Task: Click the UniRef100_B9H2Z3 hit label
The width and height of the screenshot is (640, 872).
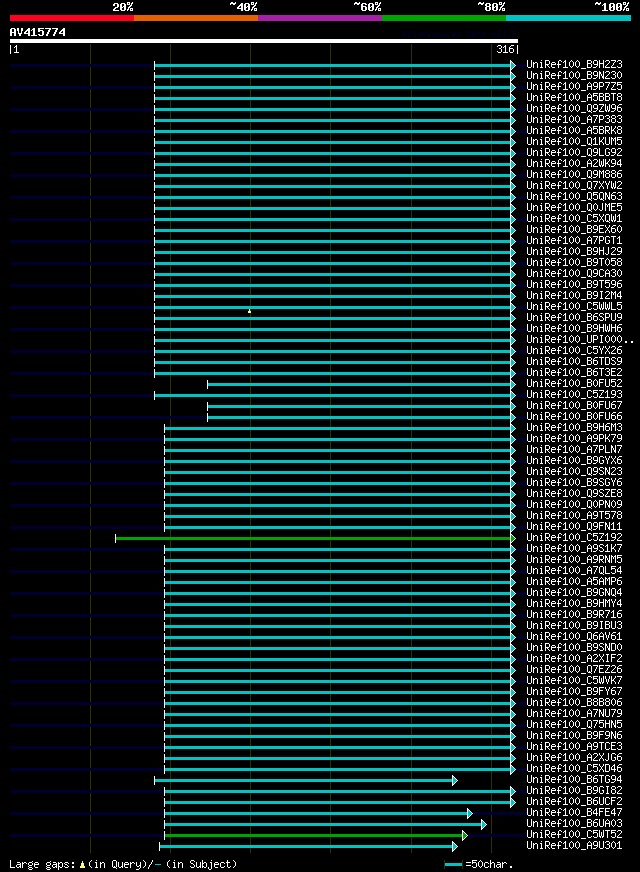Action: (x=574, y=65)
